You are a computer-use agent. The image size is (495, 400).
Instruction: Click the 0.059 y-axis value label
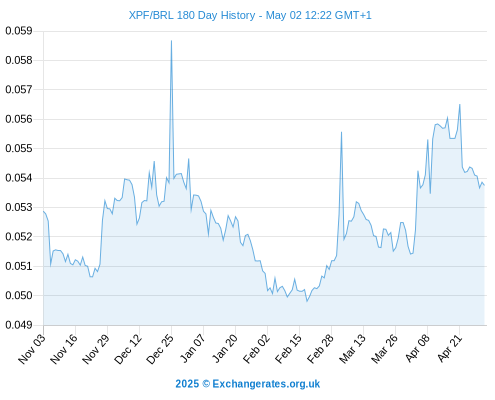[x=19, y=31]
